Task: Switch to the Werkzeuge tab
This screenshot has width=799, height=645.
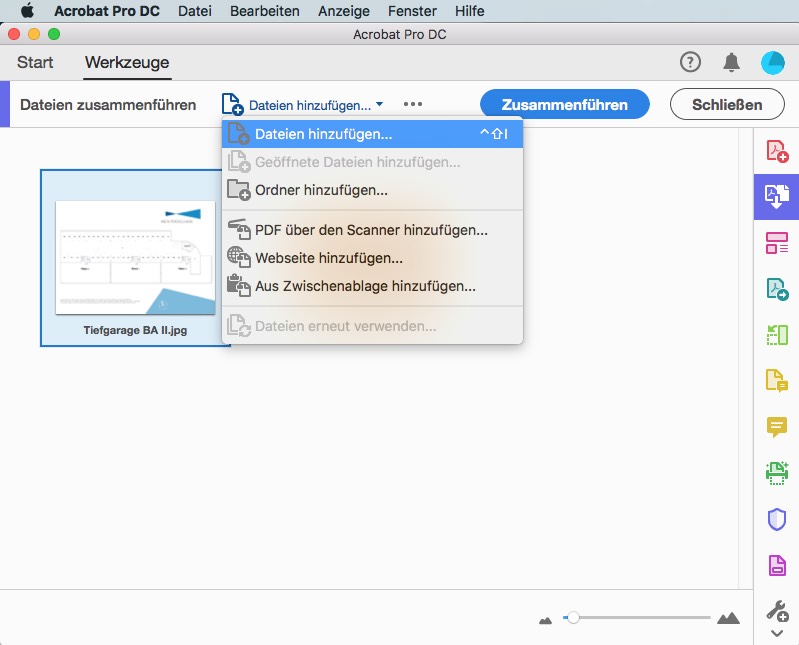Action: point(127,63)
